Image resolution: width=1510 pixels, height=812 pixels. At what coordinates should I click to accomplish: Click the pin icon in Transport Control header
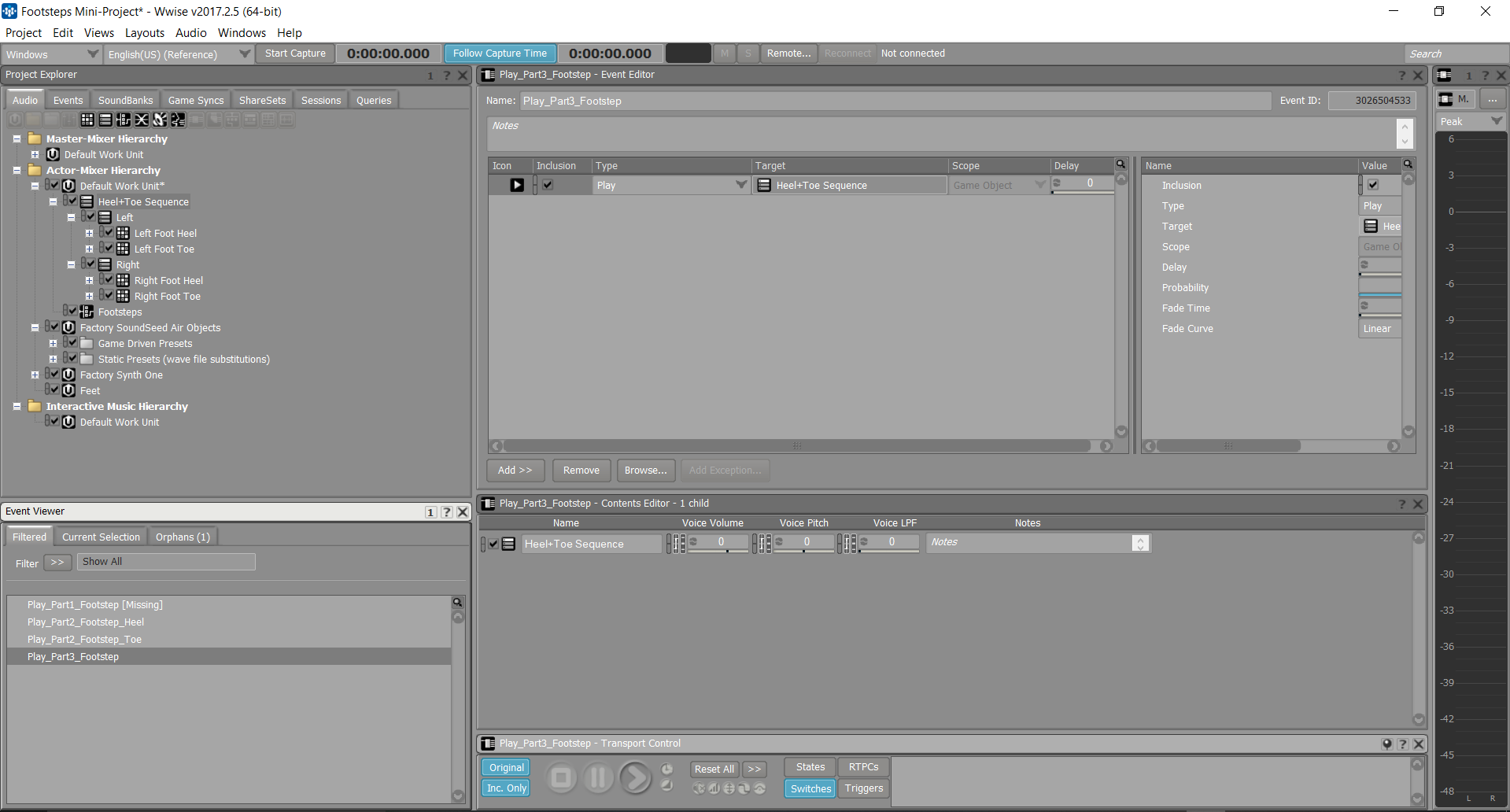1386,744
